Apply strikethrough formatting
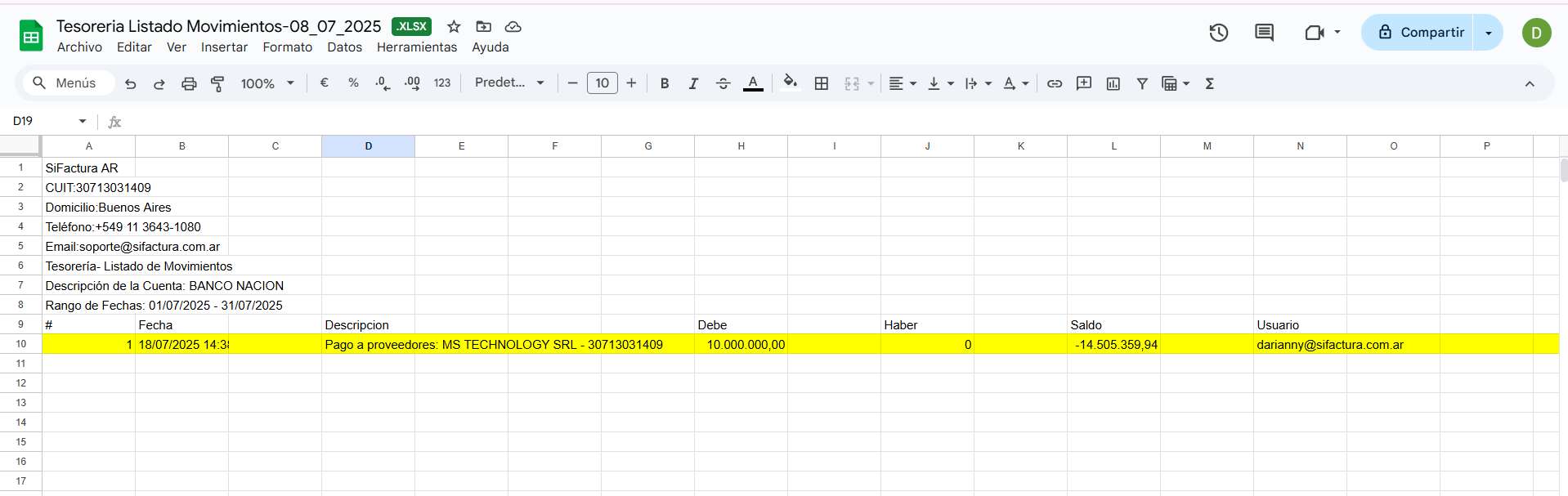The width and height of the screenshot is (1568, 496). coord(723,83)
